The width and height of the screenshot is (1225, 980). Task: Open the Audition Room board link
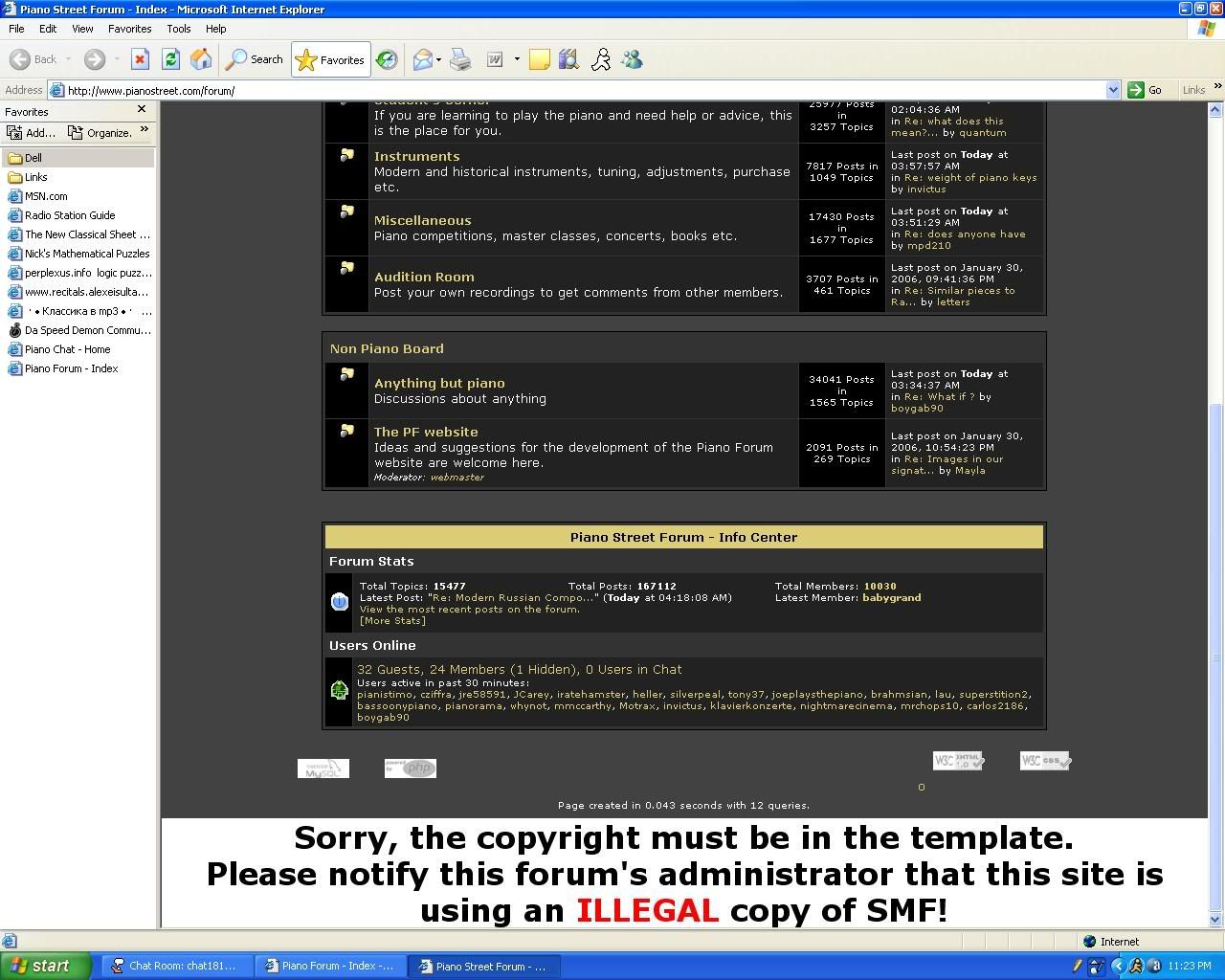point(424,277)
